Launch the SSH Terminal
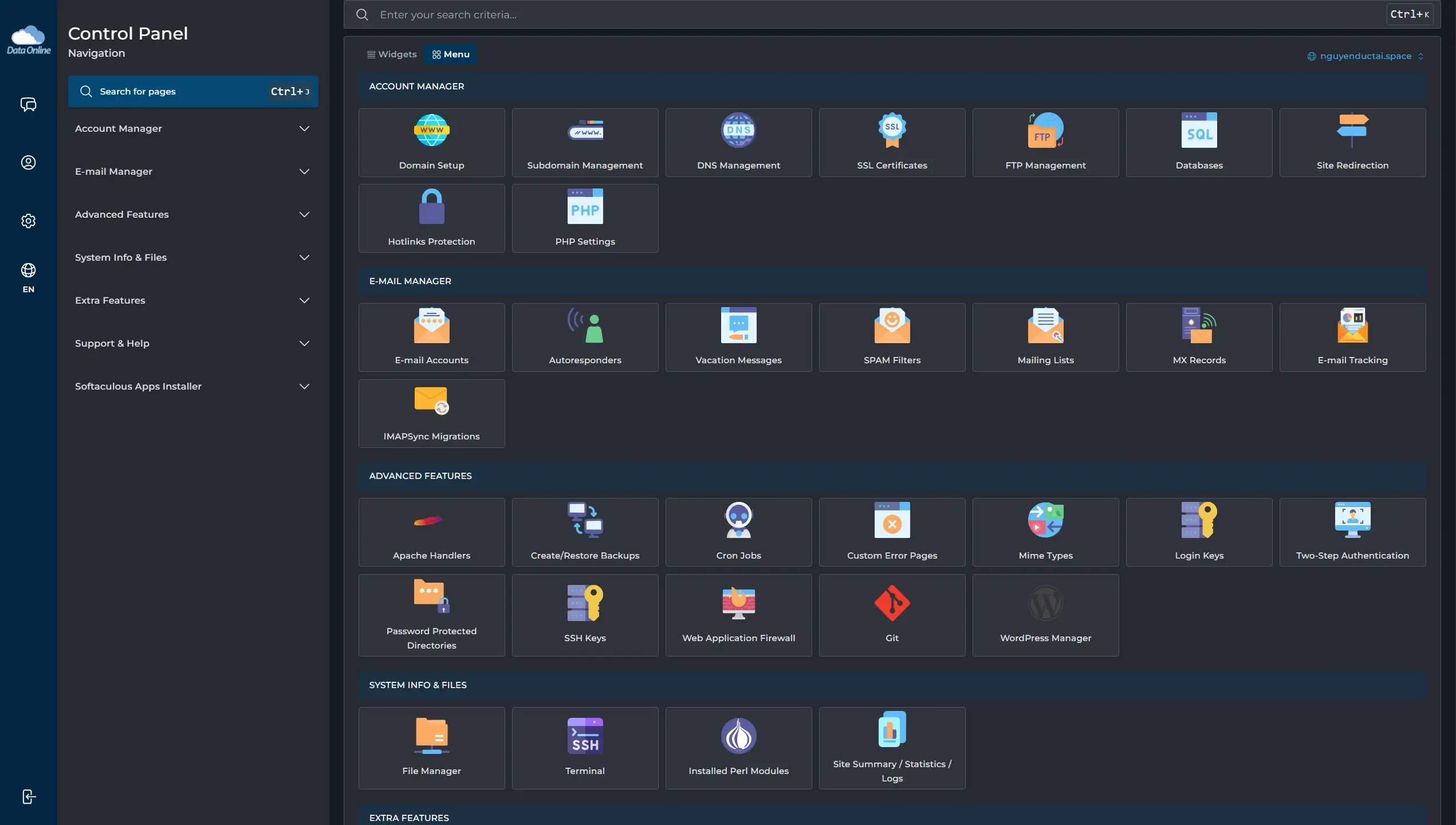The image size is (1456, 825). [x=585, y=748]
